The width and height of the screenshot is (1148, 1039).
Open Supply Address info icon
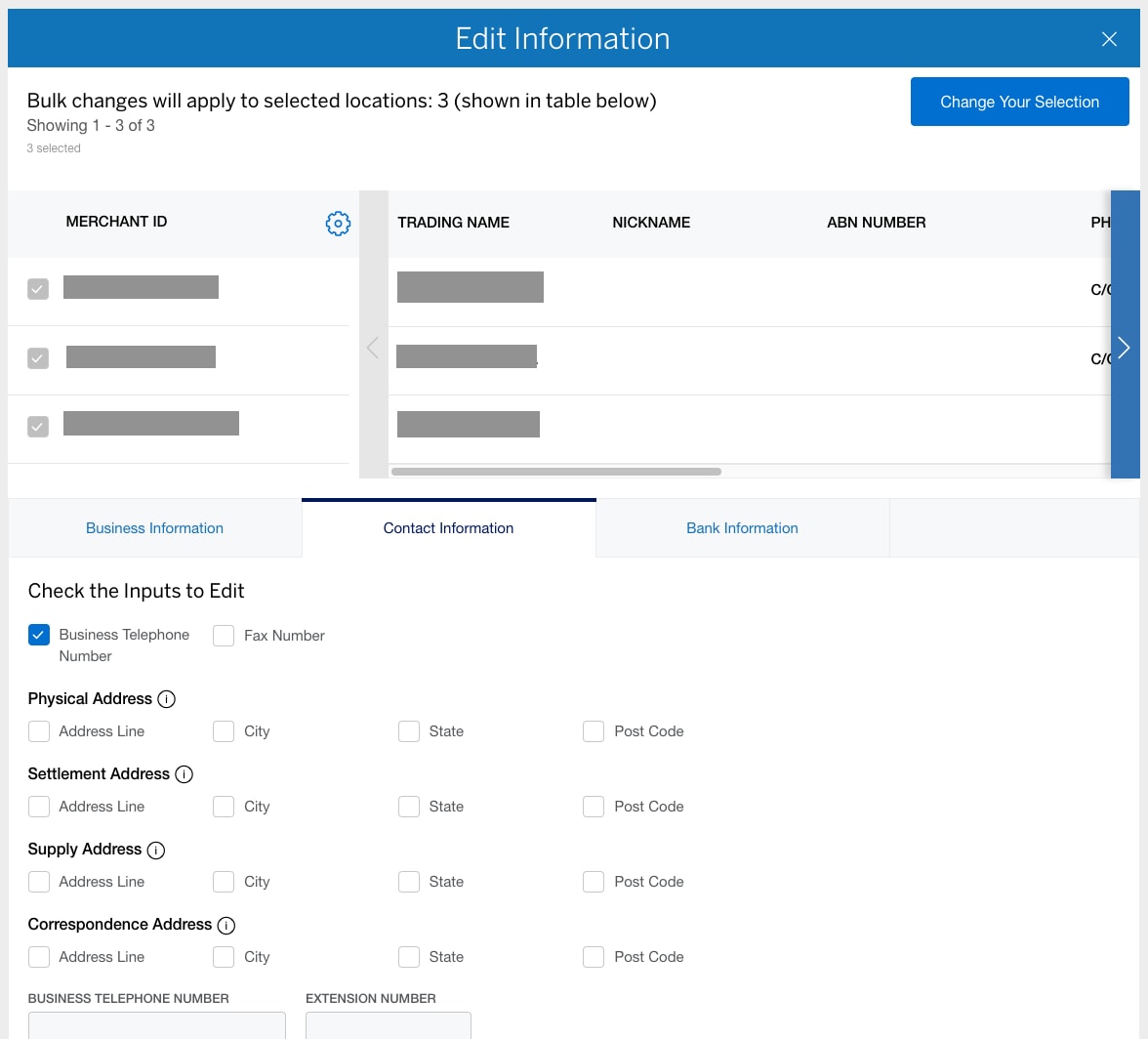tap(156, 850)
